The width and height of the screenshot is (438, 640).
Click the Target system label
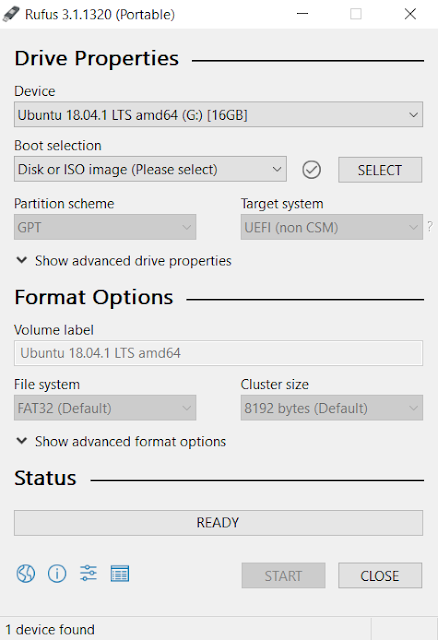point(282,204)
